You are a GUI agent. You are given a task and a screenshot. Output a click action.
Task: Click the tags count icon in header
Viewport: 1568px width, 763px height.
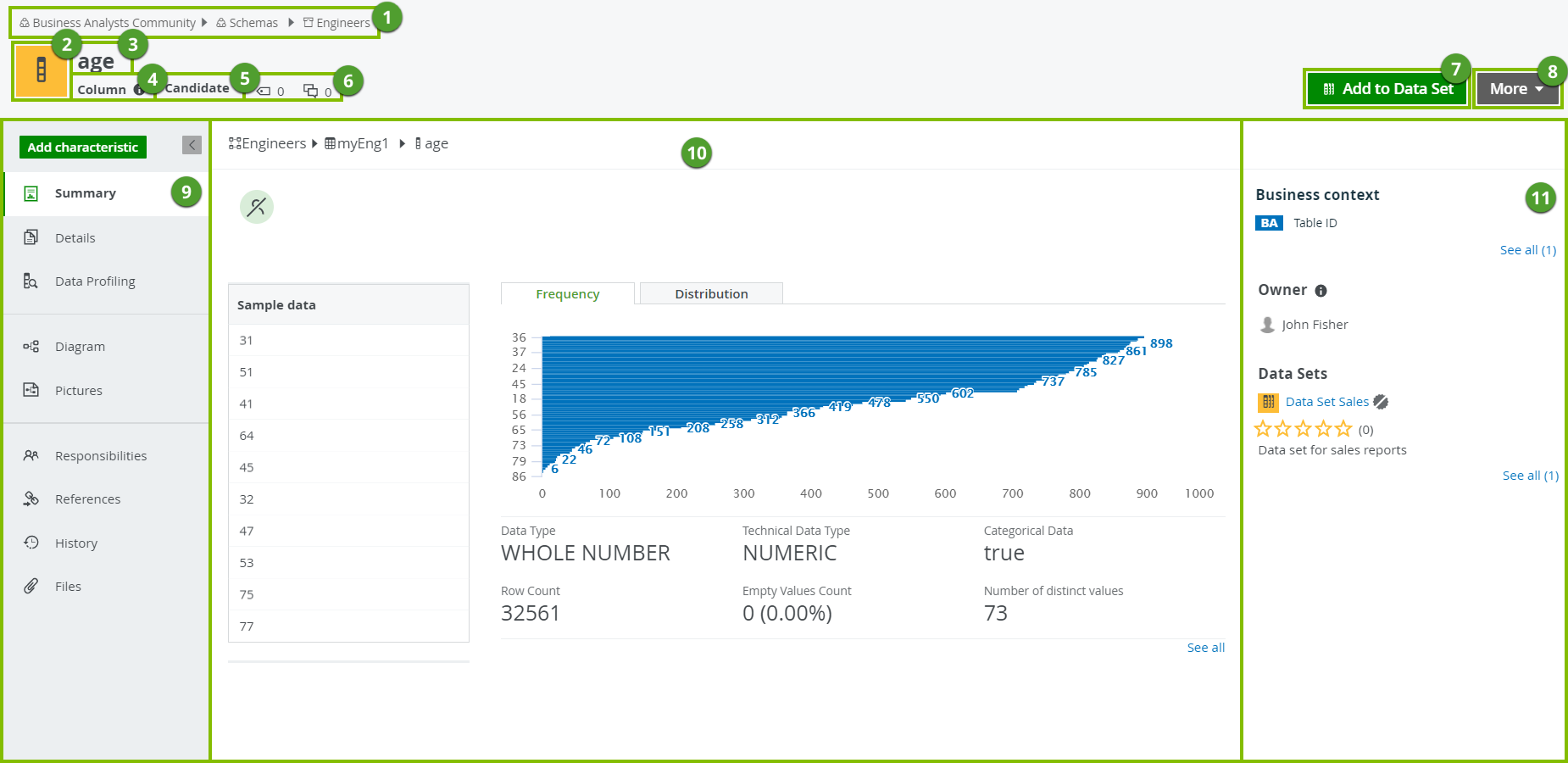(x=264, y=92)
